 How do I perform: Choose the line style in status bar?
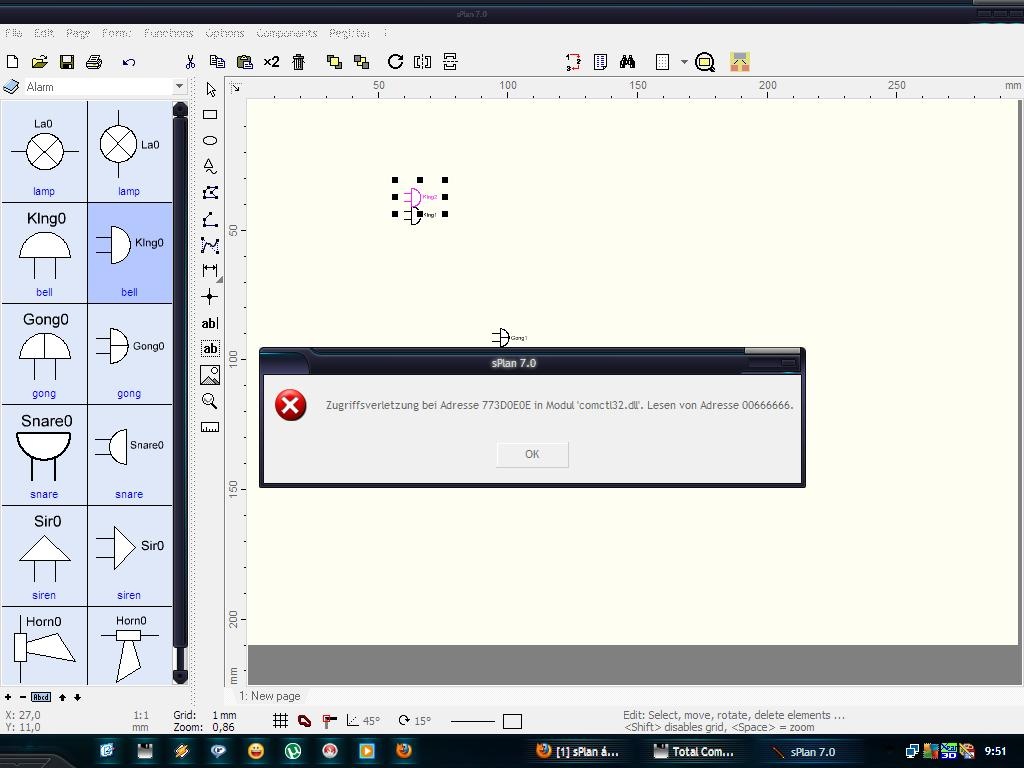pos(473,722)
